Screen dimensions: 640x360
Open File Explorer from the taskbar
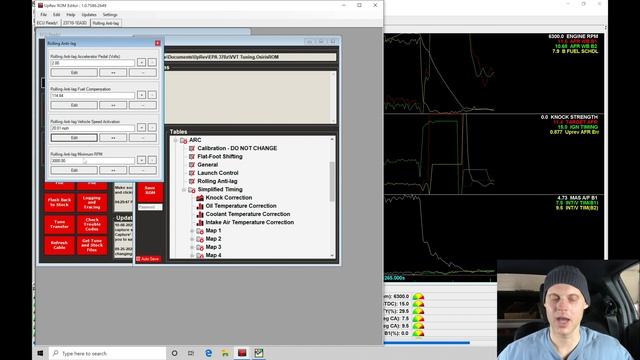pos(225,353)
